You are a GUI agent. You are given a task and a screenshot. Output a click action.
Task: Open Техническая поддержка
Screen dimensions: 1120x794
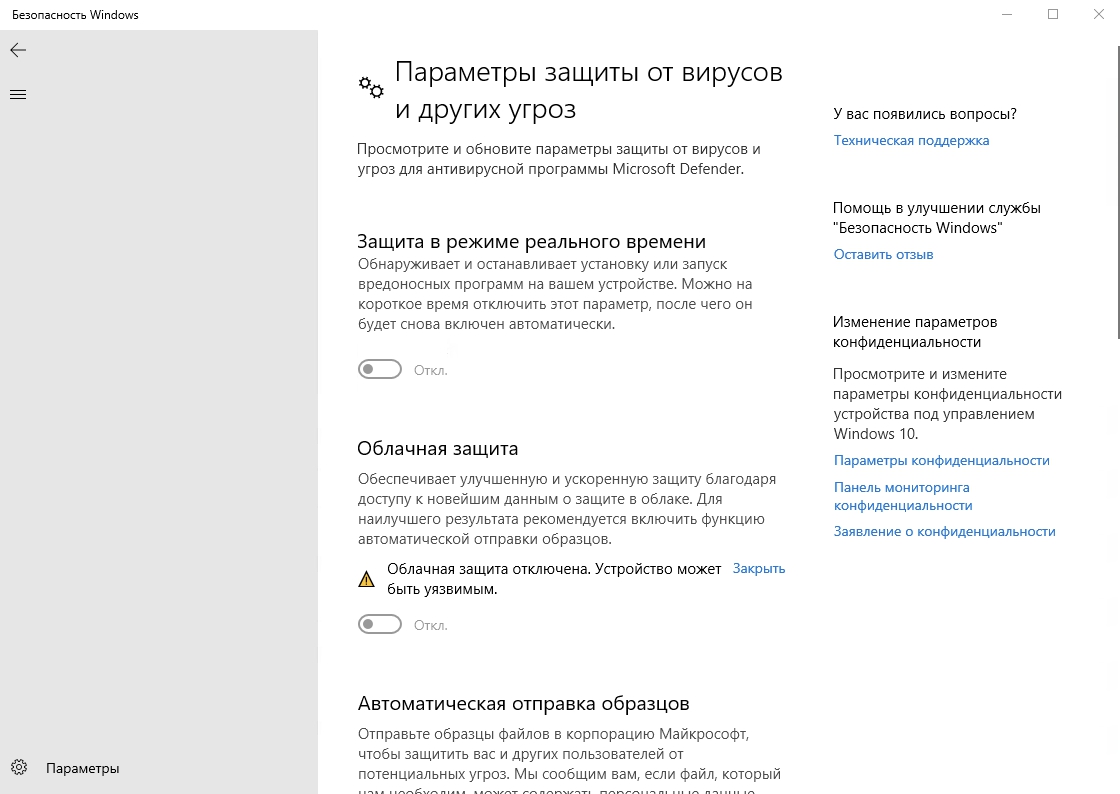(911, 140)
